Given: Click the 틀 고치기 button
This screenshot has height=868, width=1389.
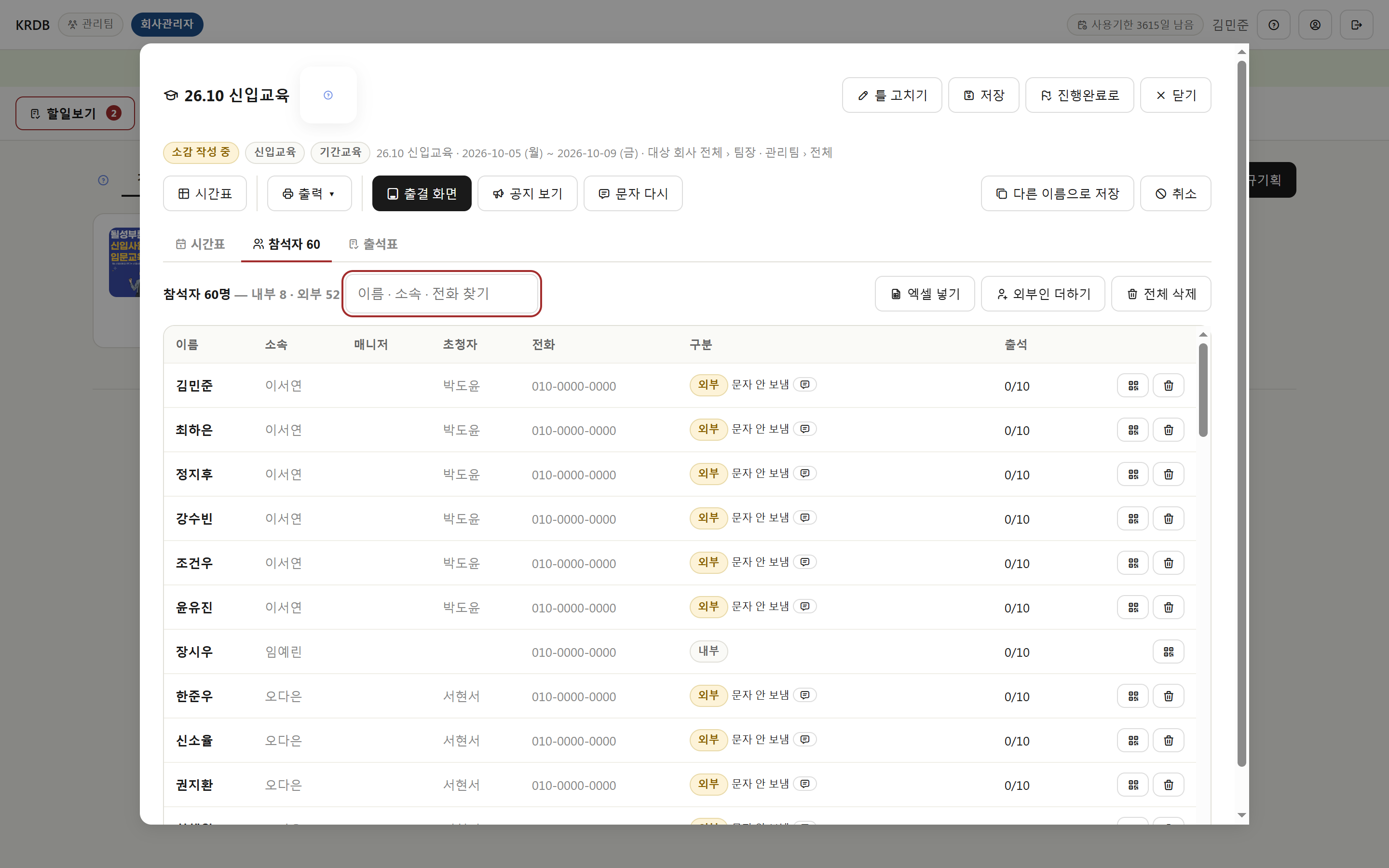Looking at the screenshot, I should coord(891,95).
